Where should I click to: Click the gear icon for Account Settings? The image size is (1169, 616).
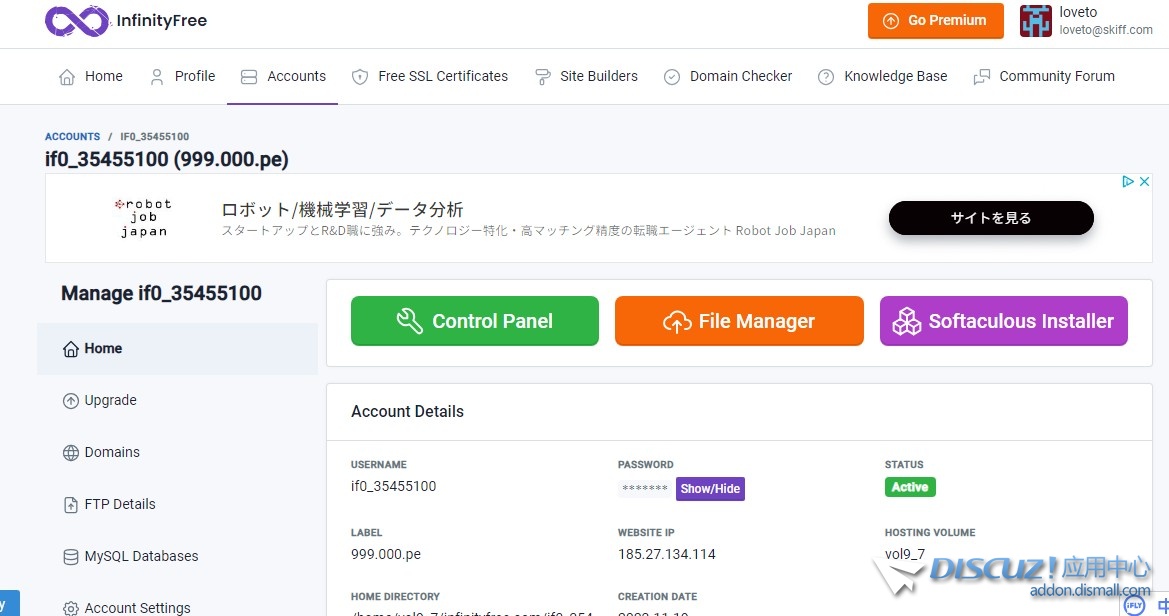71,609
